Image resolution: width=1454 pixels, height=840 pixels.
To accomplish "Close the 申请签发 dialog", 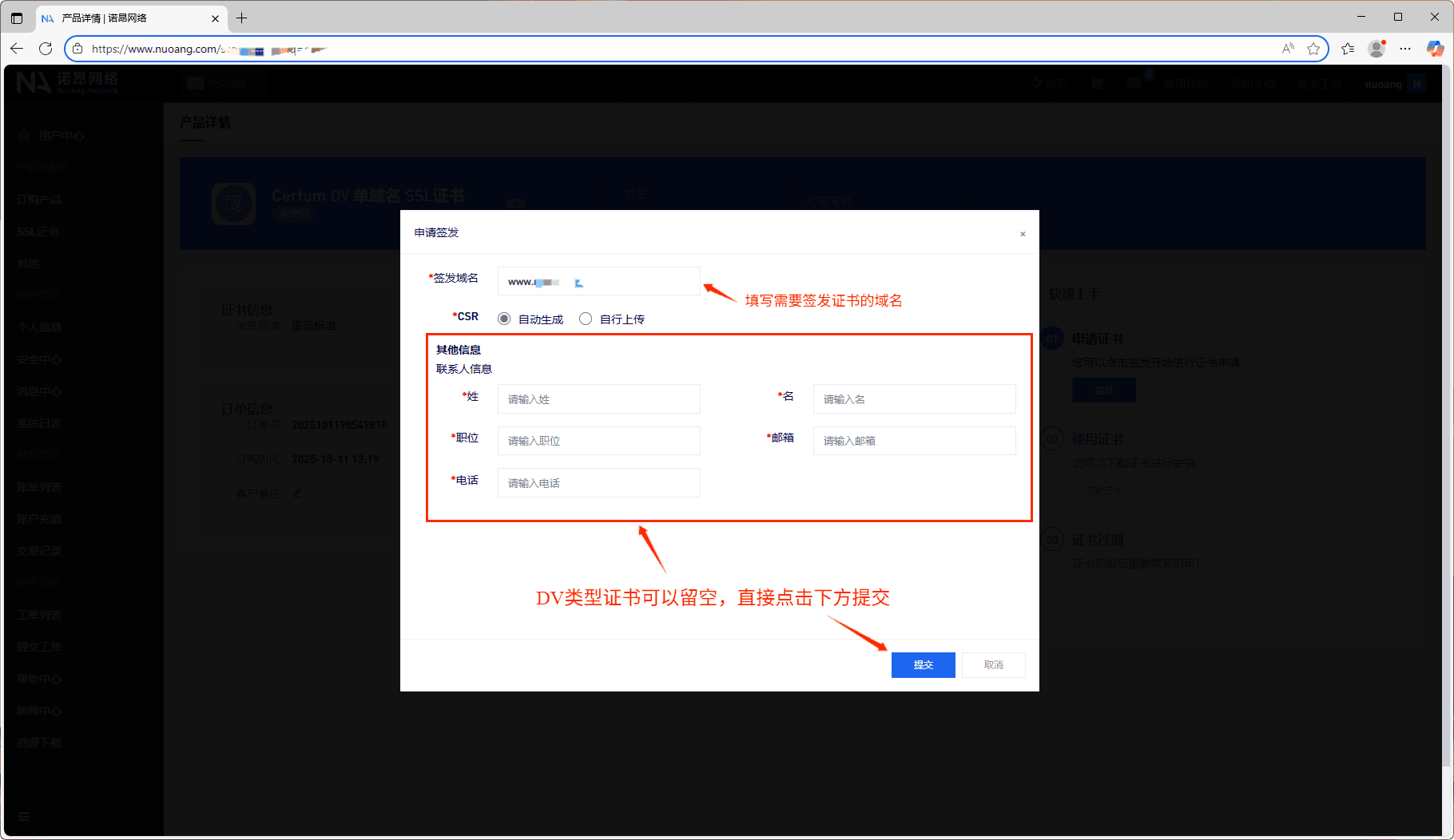I will (x=1023, y=234).
